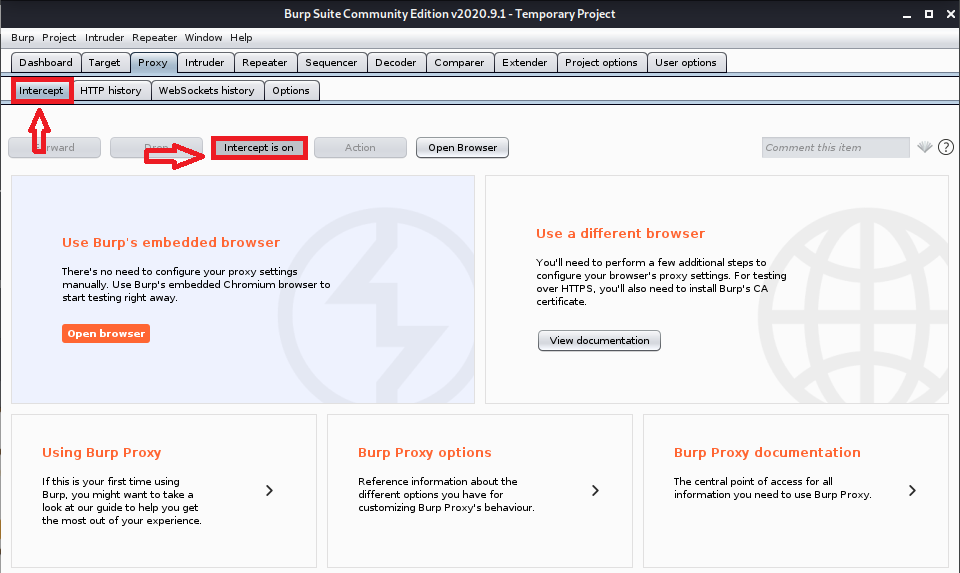Click the Forward button
Screen dimensions: 960x573
tap(54, 148)
